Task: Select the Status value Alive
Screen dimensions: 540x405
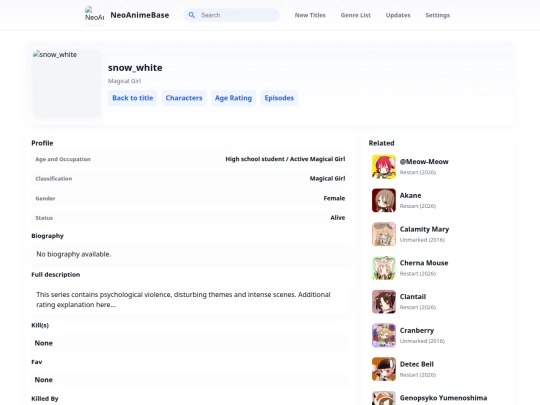Action: tap(338, 218)
